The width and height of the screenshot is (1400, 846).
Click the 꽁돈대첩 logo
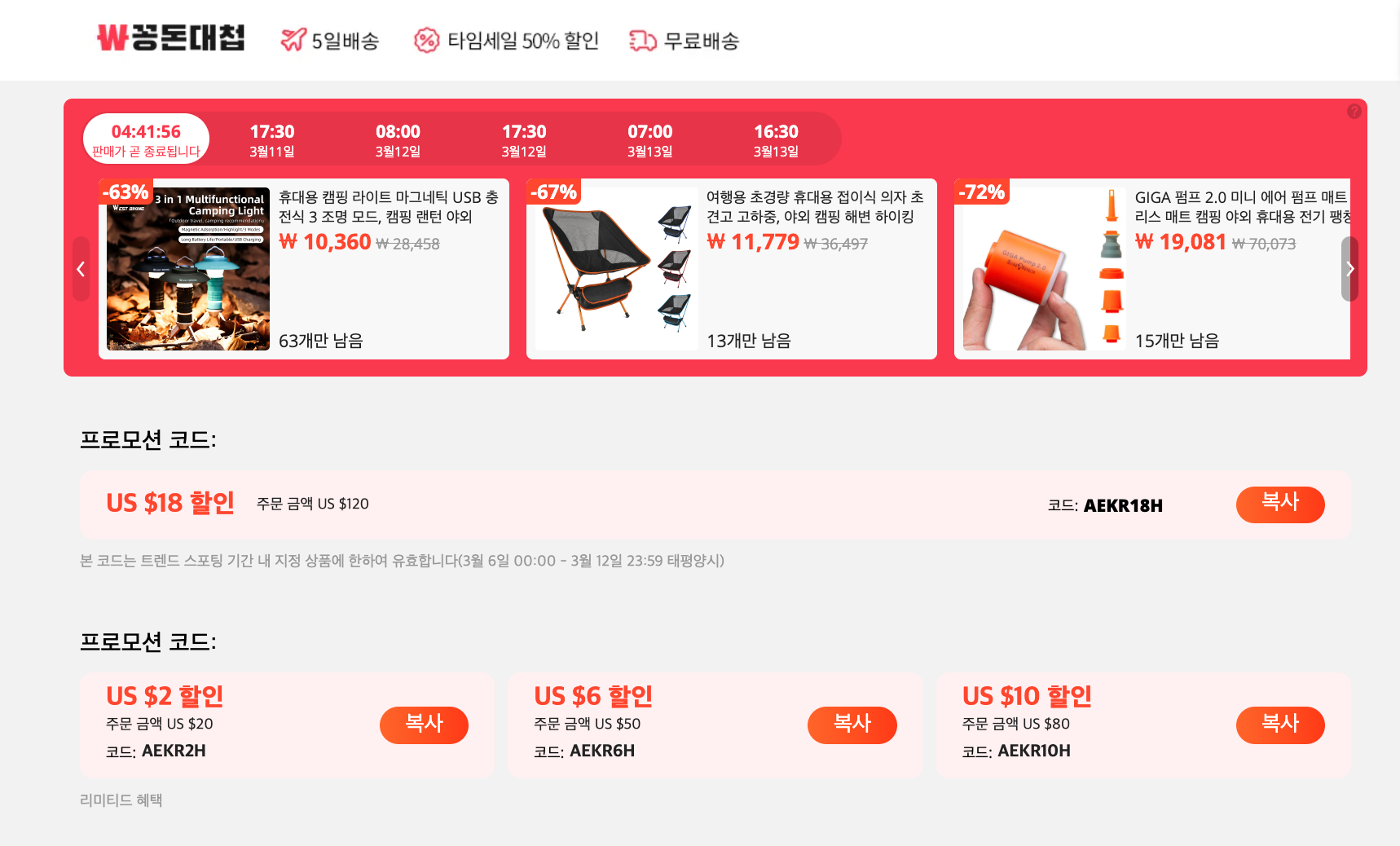click(171, 38)
